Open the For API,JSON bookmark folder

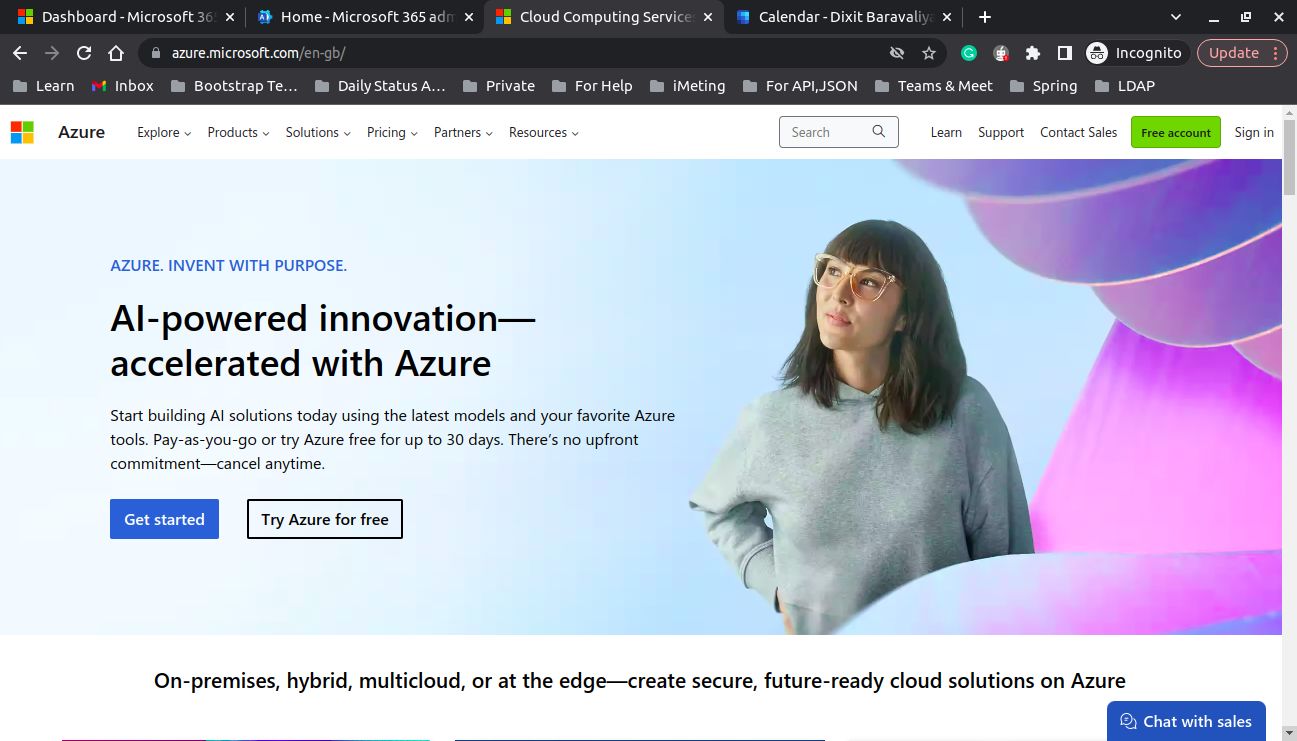(x=801, y=86)
